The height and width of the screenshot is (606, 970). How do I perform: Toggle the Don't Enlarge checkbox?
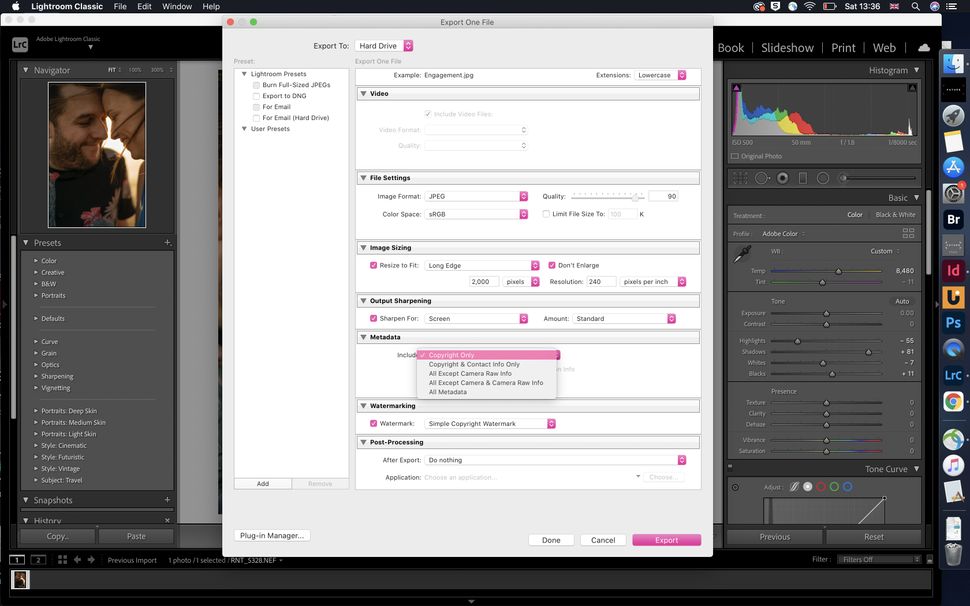point(552,265)
